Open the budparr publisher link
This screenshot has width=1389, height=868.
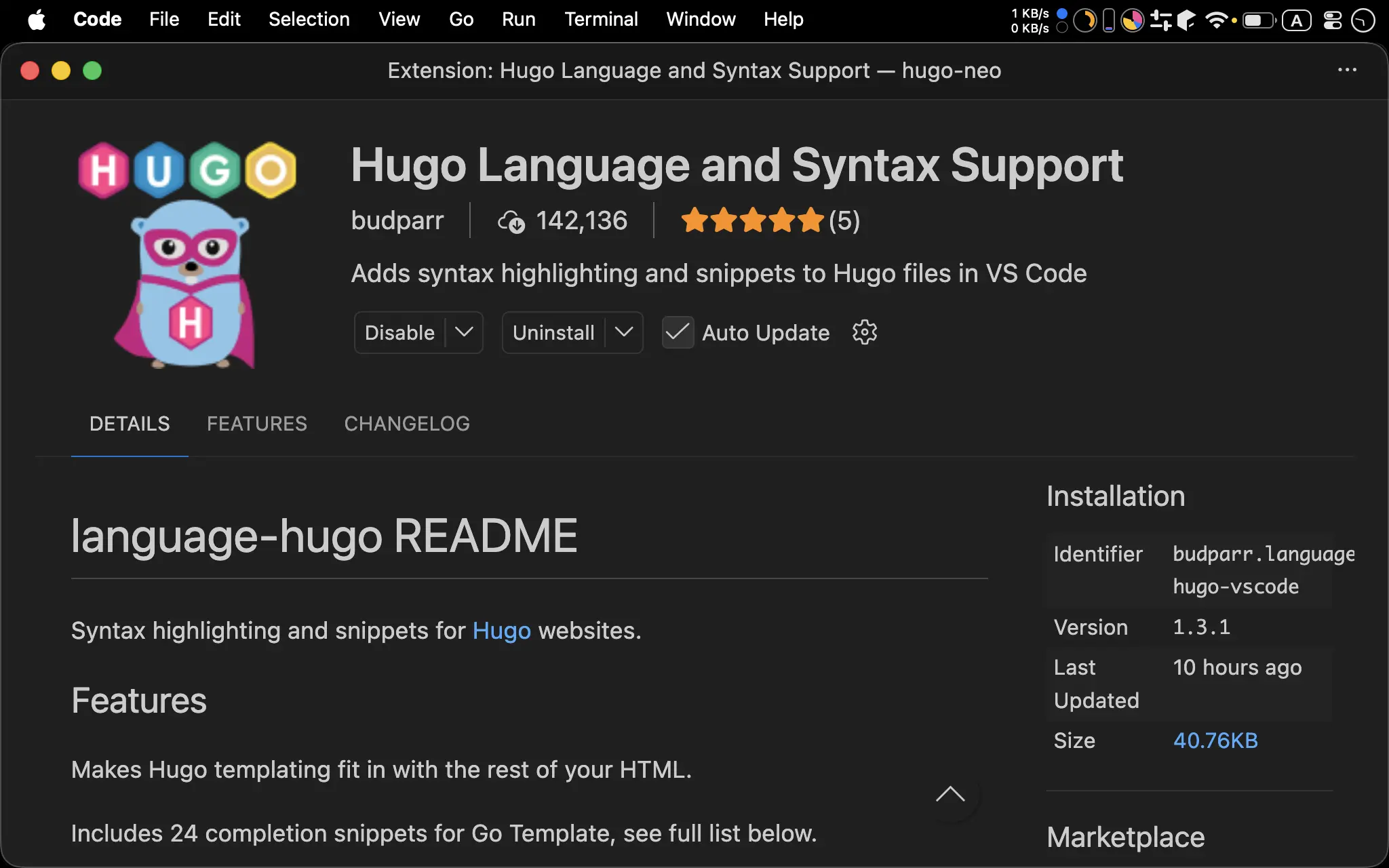(397, 221)
